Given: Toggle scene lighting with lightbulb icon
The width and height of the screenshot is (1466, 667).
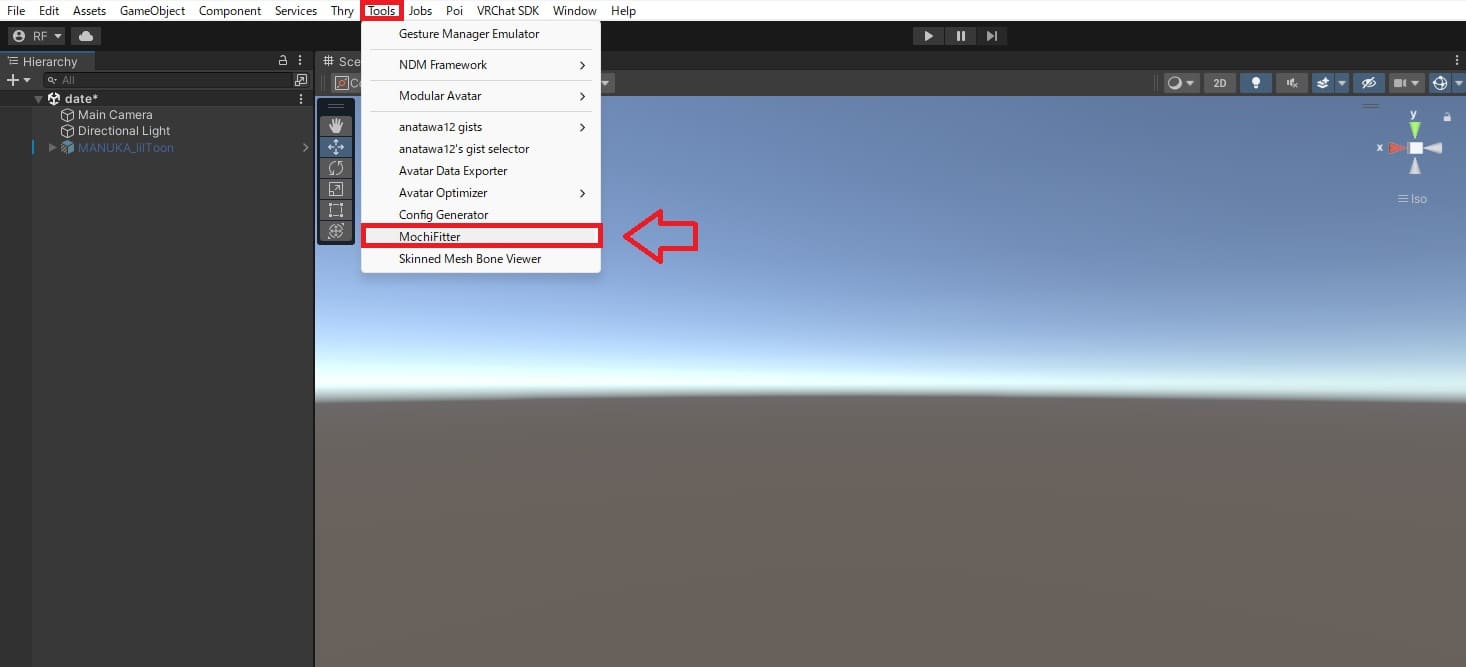Looking at the screenshot, I should (1256, 83).
